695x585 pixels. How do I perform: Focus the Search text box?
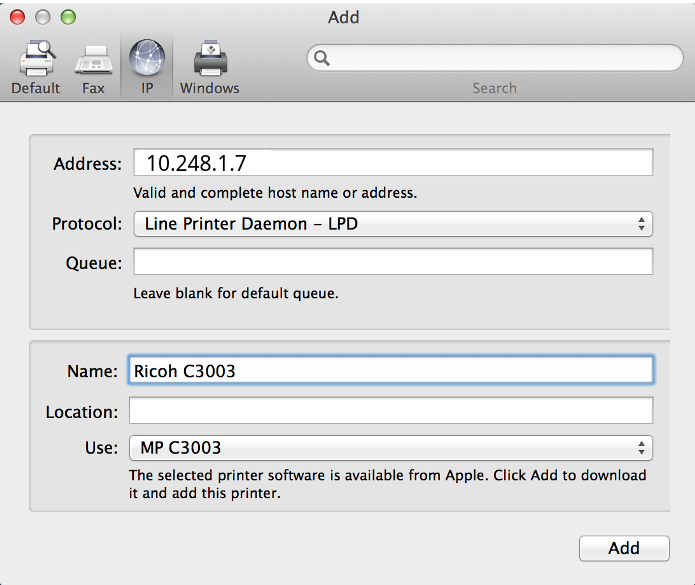point(495,58)
